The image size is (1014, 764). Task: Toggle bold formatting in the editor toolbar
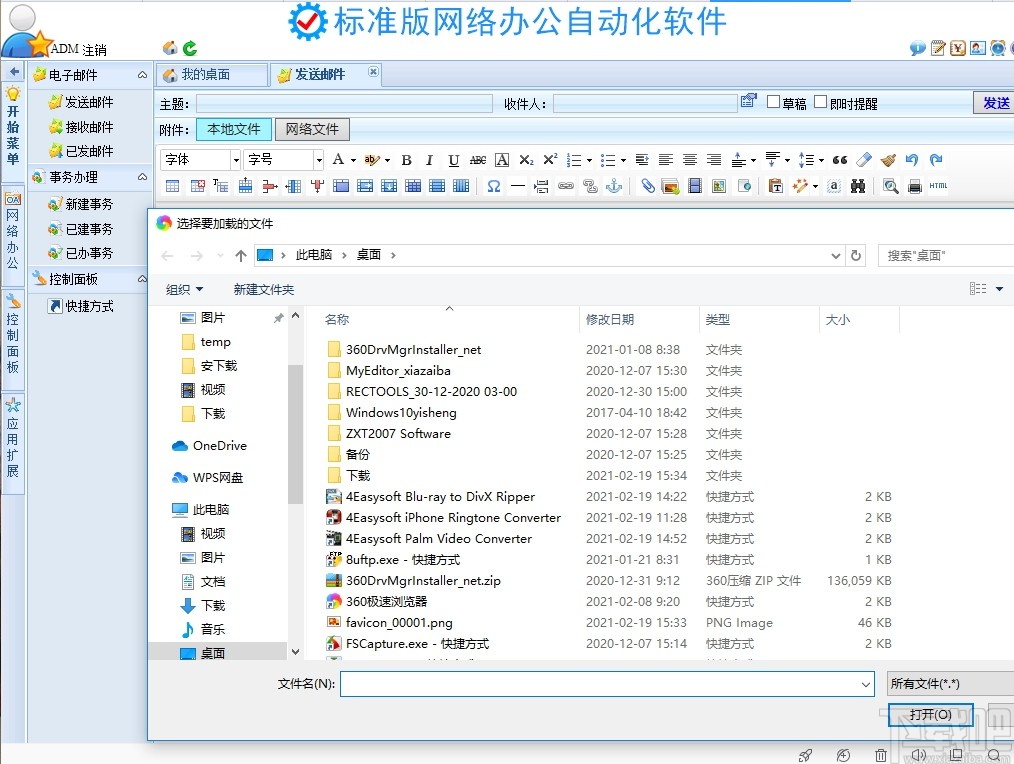[406, 160]
